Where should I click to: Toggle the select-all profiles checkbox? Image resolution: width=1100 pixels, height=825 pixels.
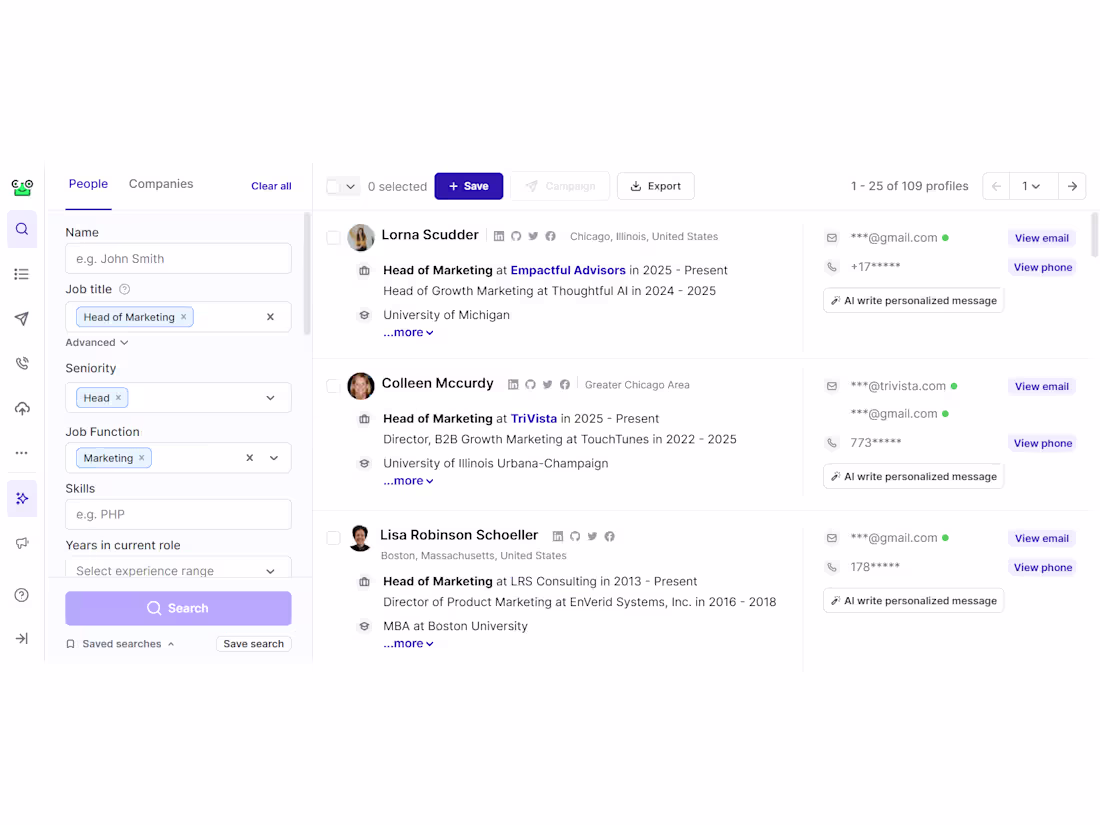[x=333, y=187]
